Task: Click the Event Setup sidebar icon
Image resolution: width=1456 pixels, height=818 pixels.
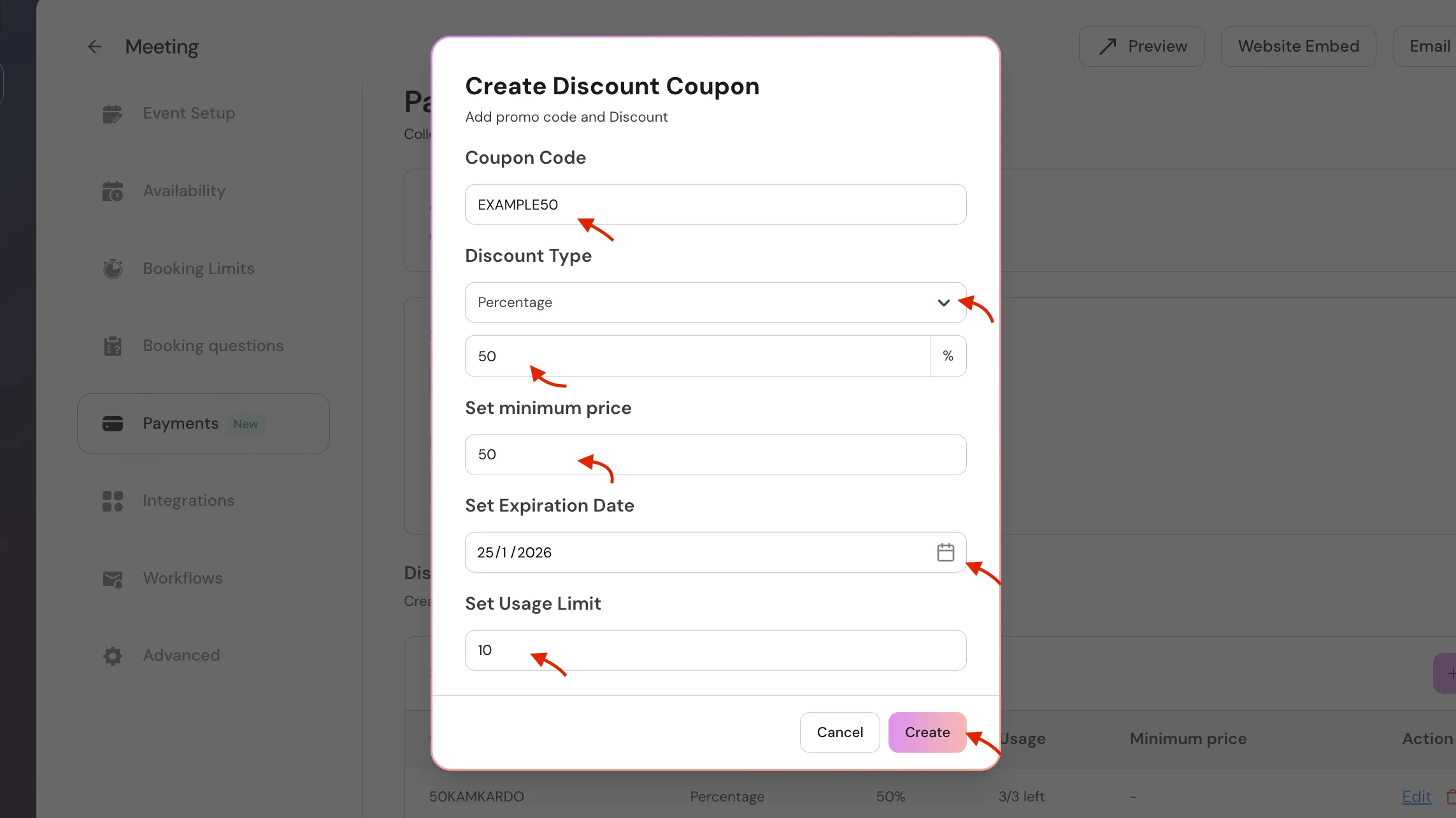Action: [x=112, y=113]
